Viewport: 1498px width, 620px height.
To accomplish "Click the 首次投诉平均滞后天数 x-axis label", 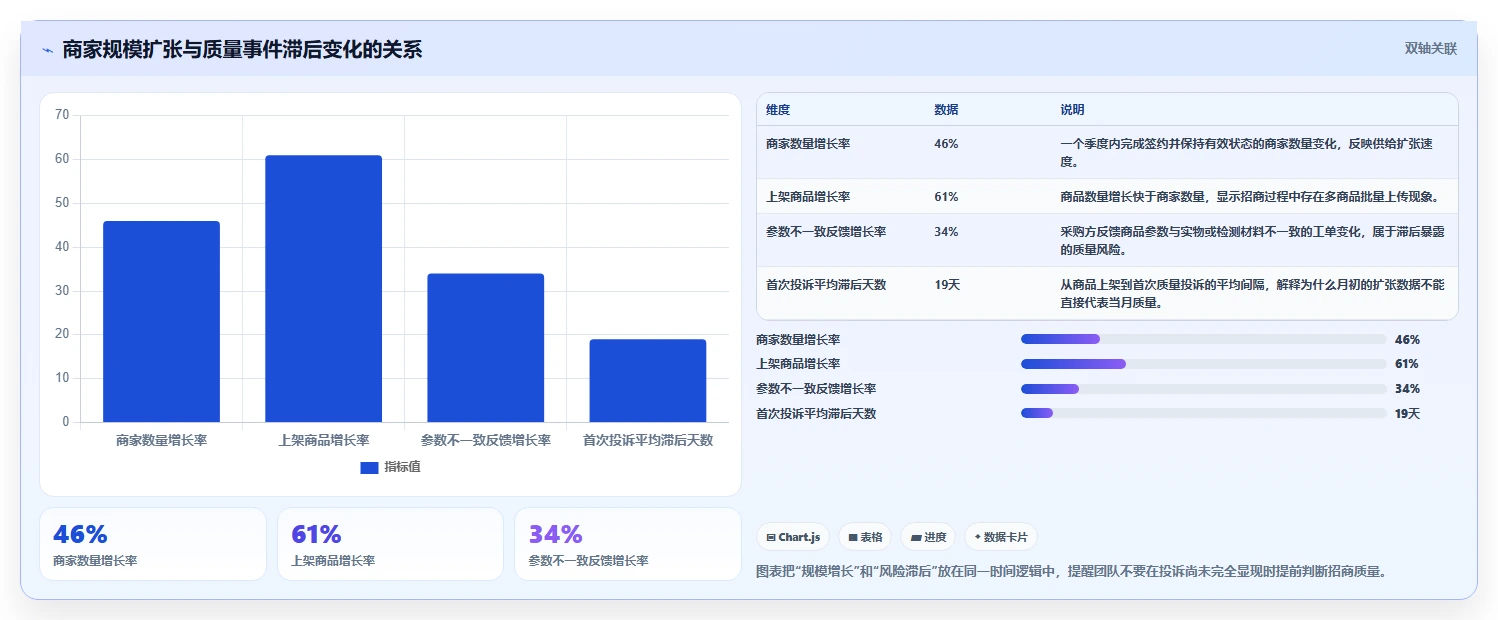I will pos(647,440).
